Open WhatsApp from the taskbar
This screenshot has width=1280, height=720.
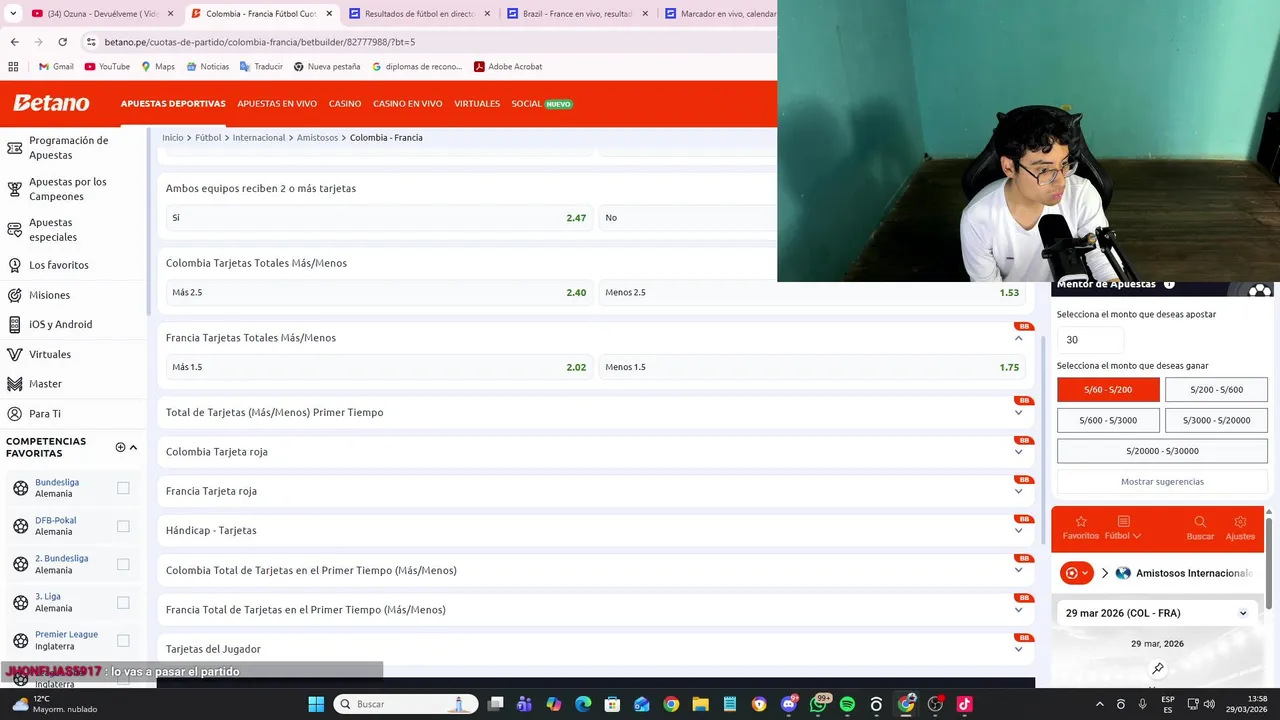pyautogui.click(x=818, y=704)
